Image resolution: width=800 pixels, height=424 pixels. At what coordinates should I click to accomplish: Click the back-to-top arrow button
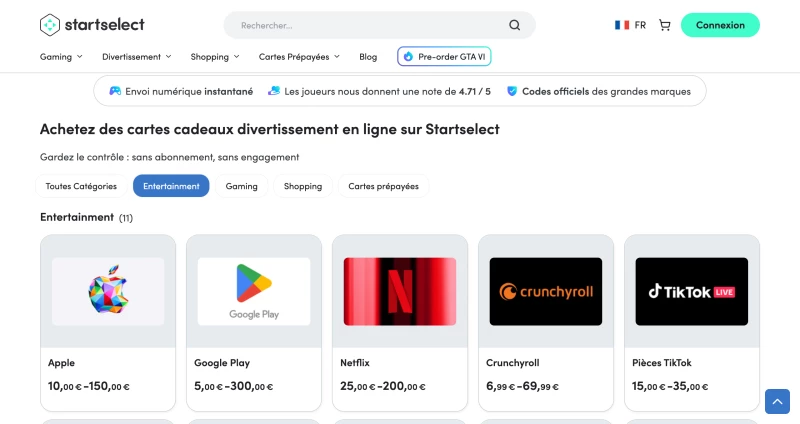tap(777, 402)
